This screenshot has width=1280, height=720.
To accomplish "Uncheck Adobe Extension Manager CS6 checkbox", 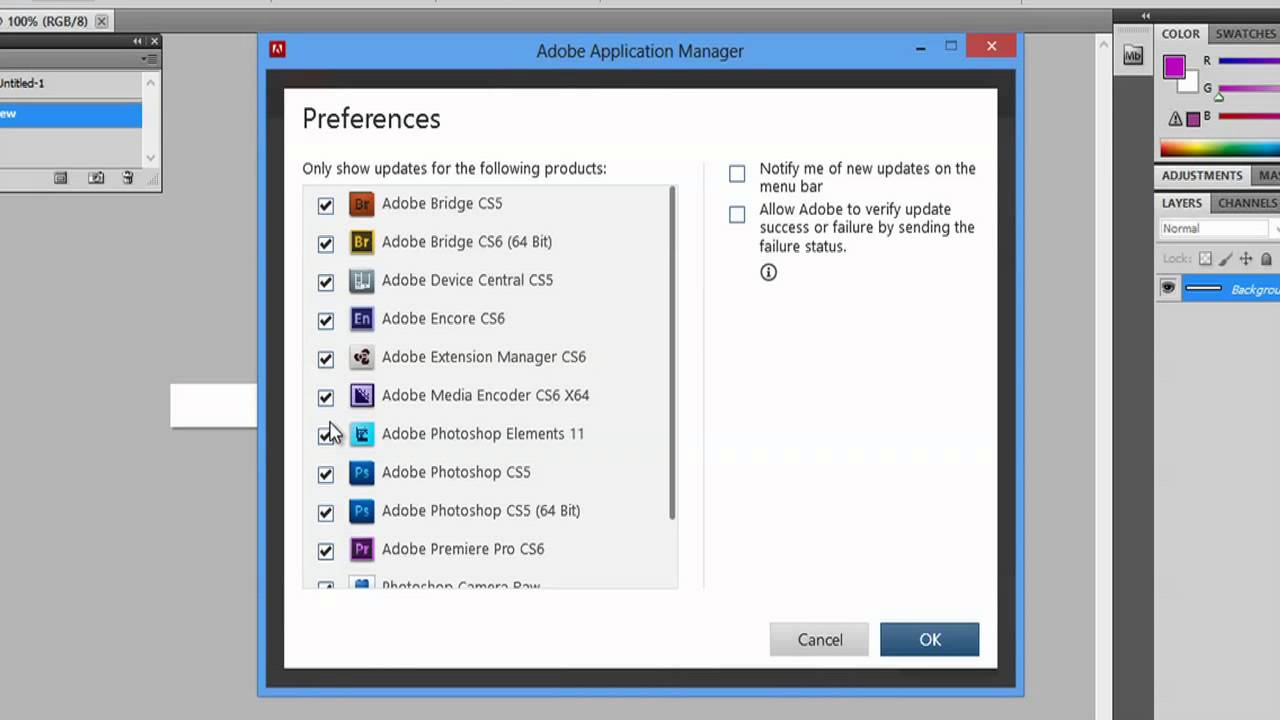I will (326, 358).
